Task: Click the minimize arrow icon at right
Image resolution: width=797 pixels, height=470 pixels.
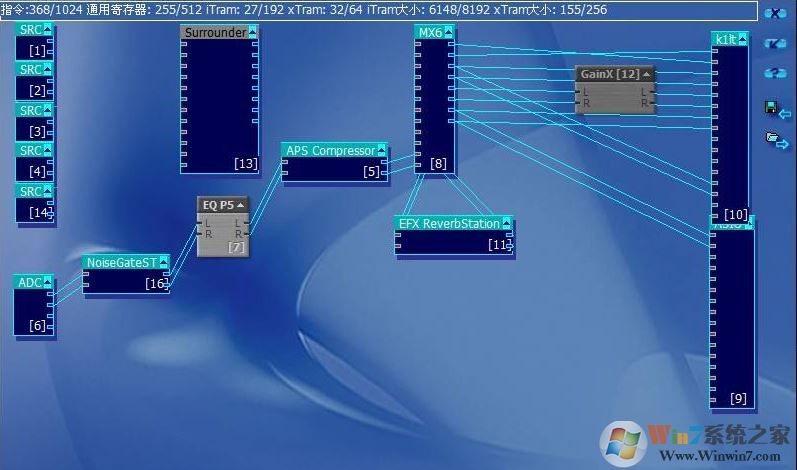Action: click(x=774, y=44)
